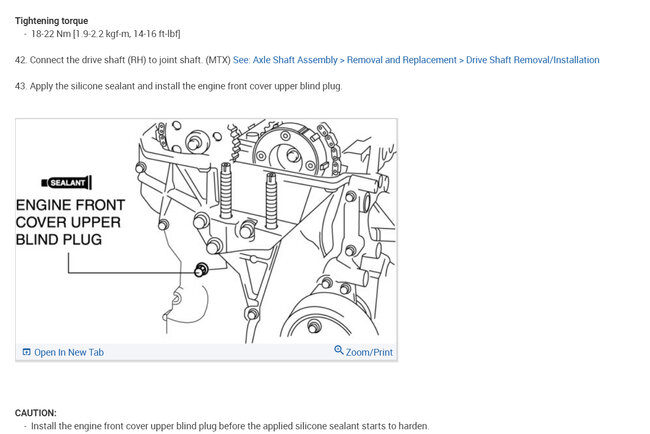Click step 43 'Apply the silicone sealant' text
Screen dimensions: 650x434
[x=179, y=86]
